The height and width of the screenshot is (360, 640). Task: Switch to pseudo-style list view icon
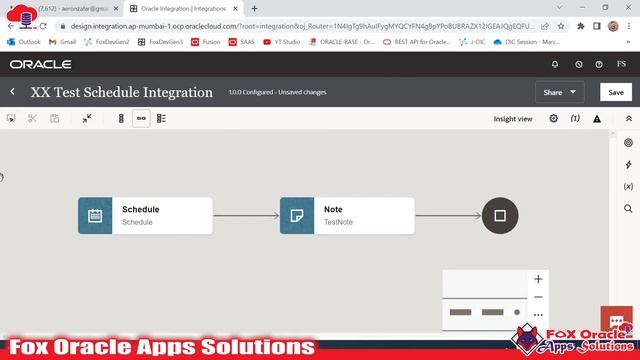click(161, 119)
